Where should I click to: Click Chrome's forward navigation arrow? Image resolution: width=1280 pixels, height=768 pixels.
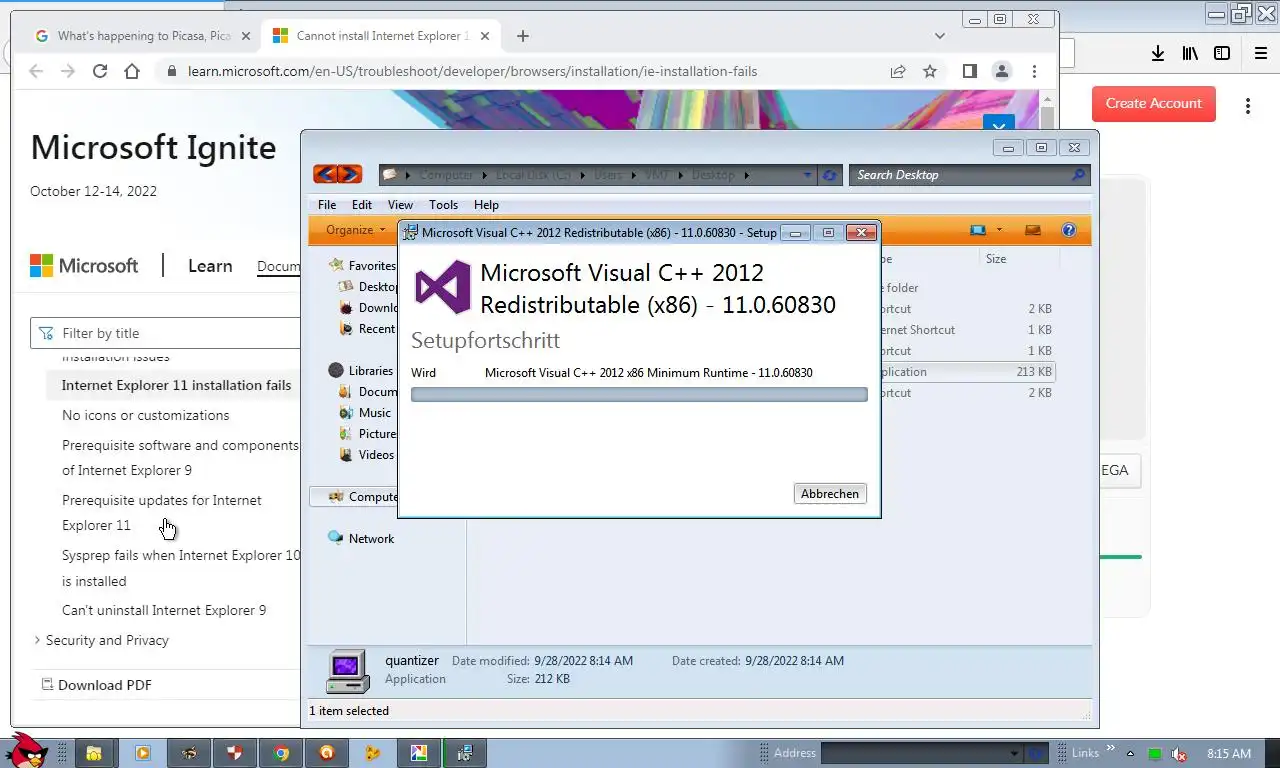tap(68, 71)
